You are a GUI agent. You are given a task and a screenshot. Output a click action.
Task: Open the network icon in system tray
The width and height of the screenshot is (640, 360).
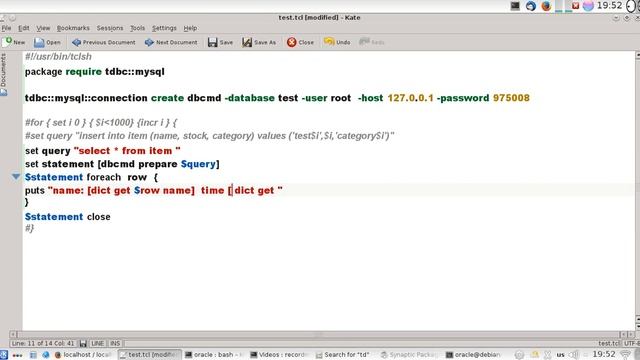pyautogui.click(x=625, y=355)
